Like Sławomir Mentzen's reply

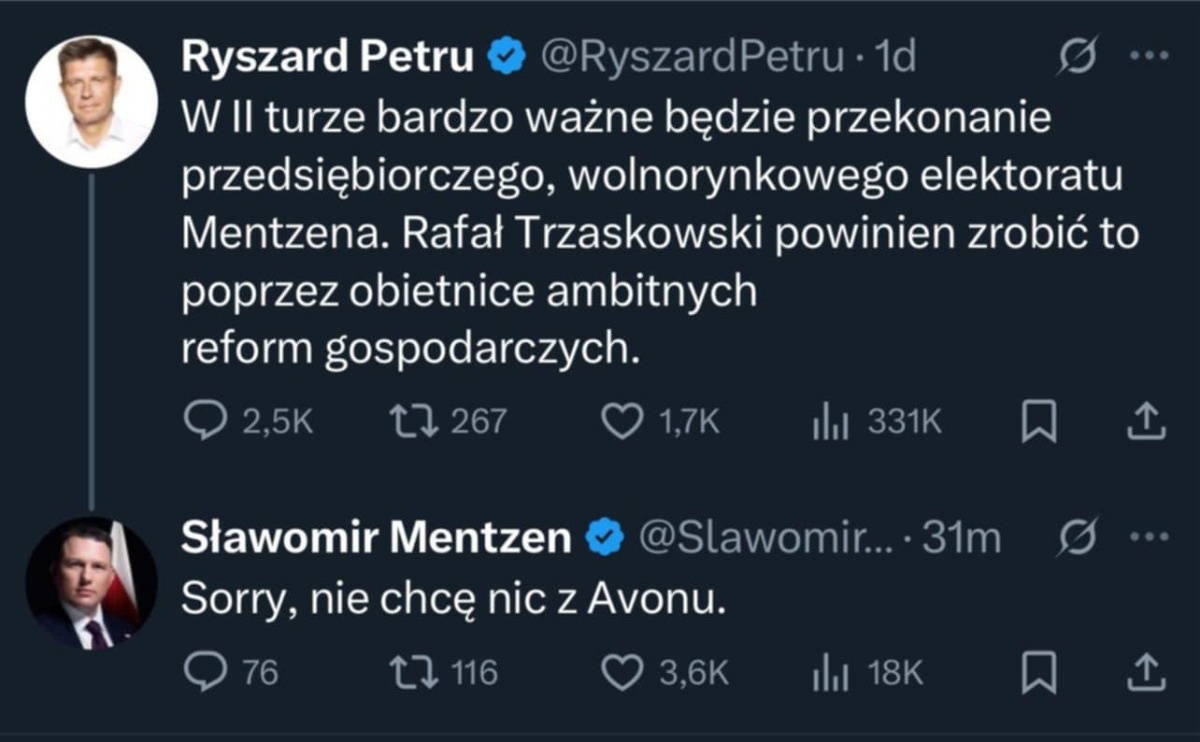622,673
